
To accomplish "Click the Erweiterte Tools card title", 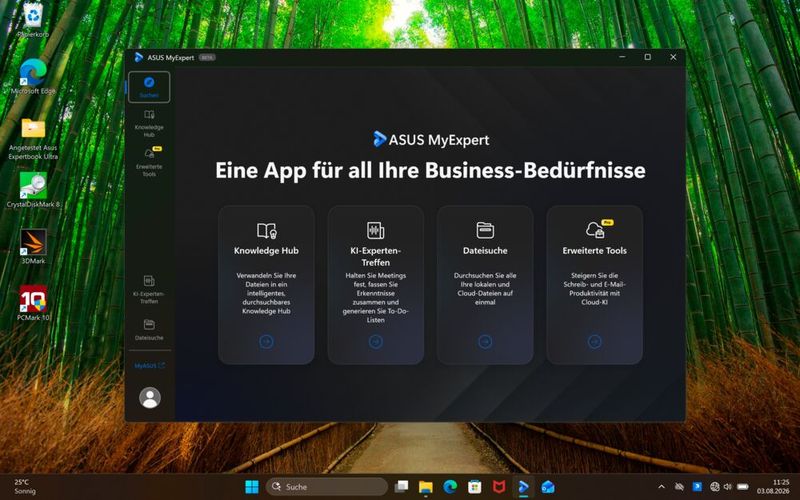I will [x=594, y=251].
